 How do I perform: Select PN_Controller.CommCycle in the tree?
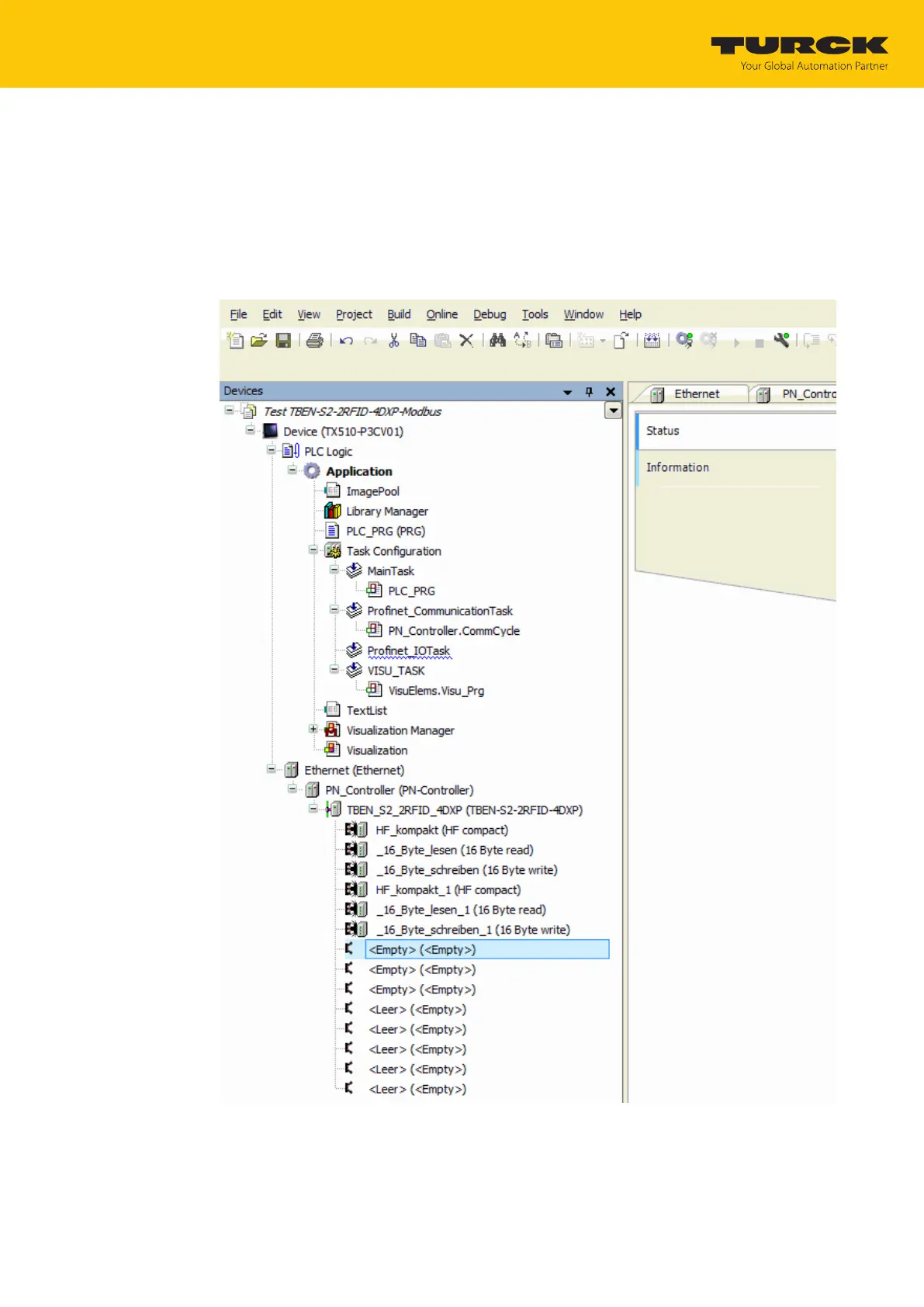[x=454, y=631]
